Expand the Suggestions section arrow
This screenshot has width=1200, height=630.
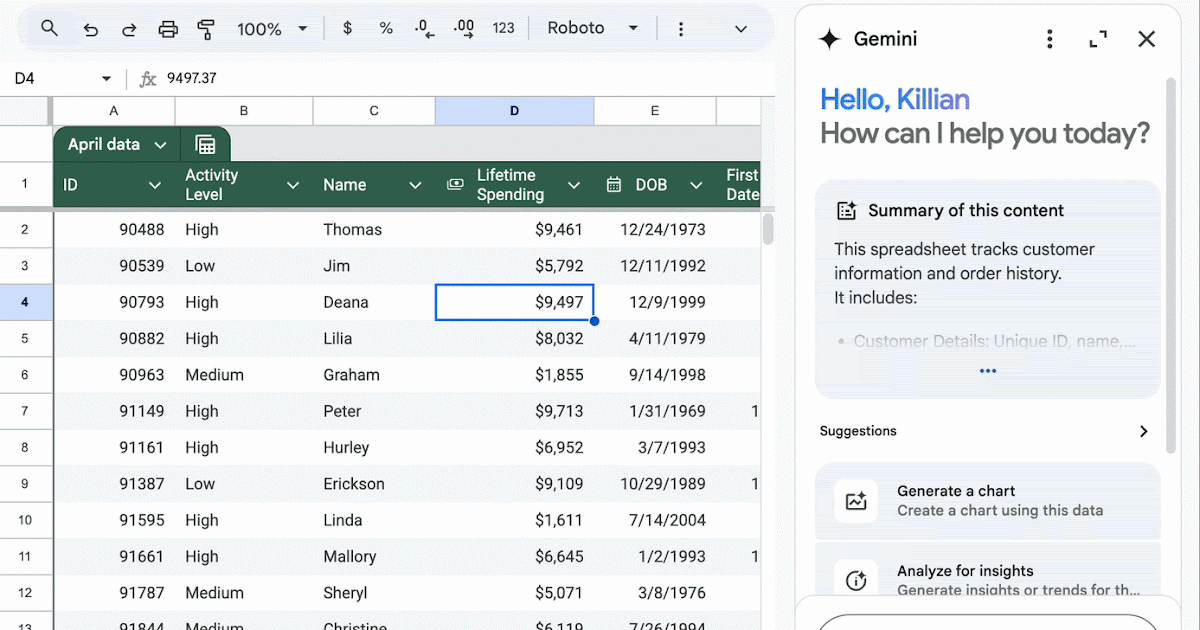coord(1143,432)
